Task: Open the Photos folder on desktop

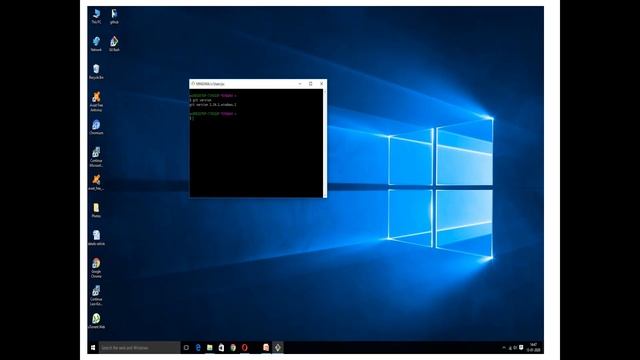Action: (96, 210)
